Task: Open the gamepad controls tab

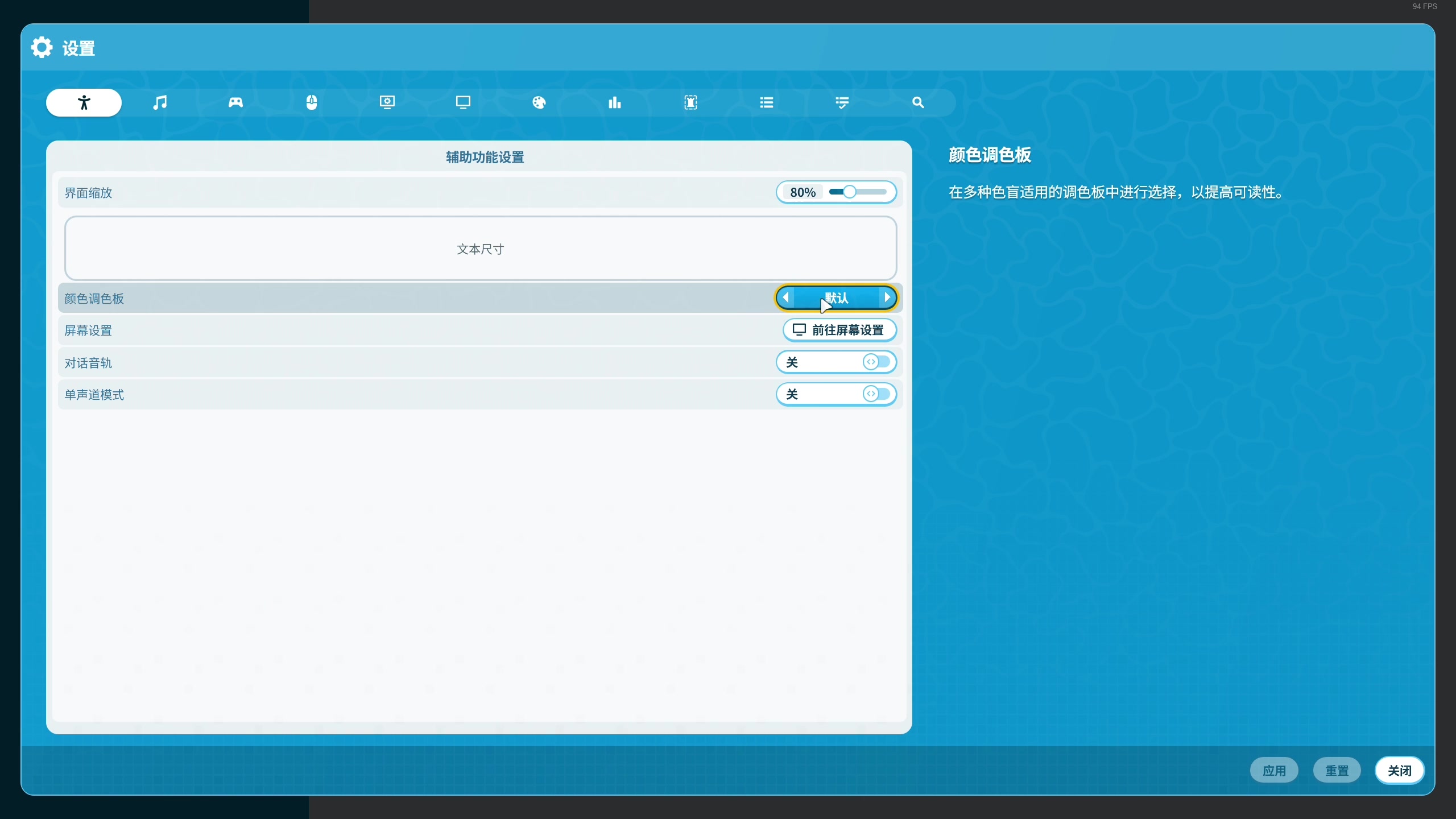Action: tap(235, 102)
